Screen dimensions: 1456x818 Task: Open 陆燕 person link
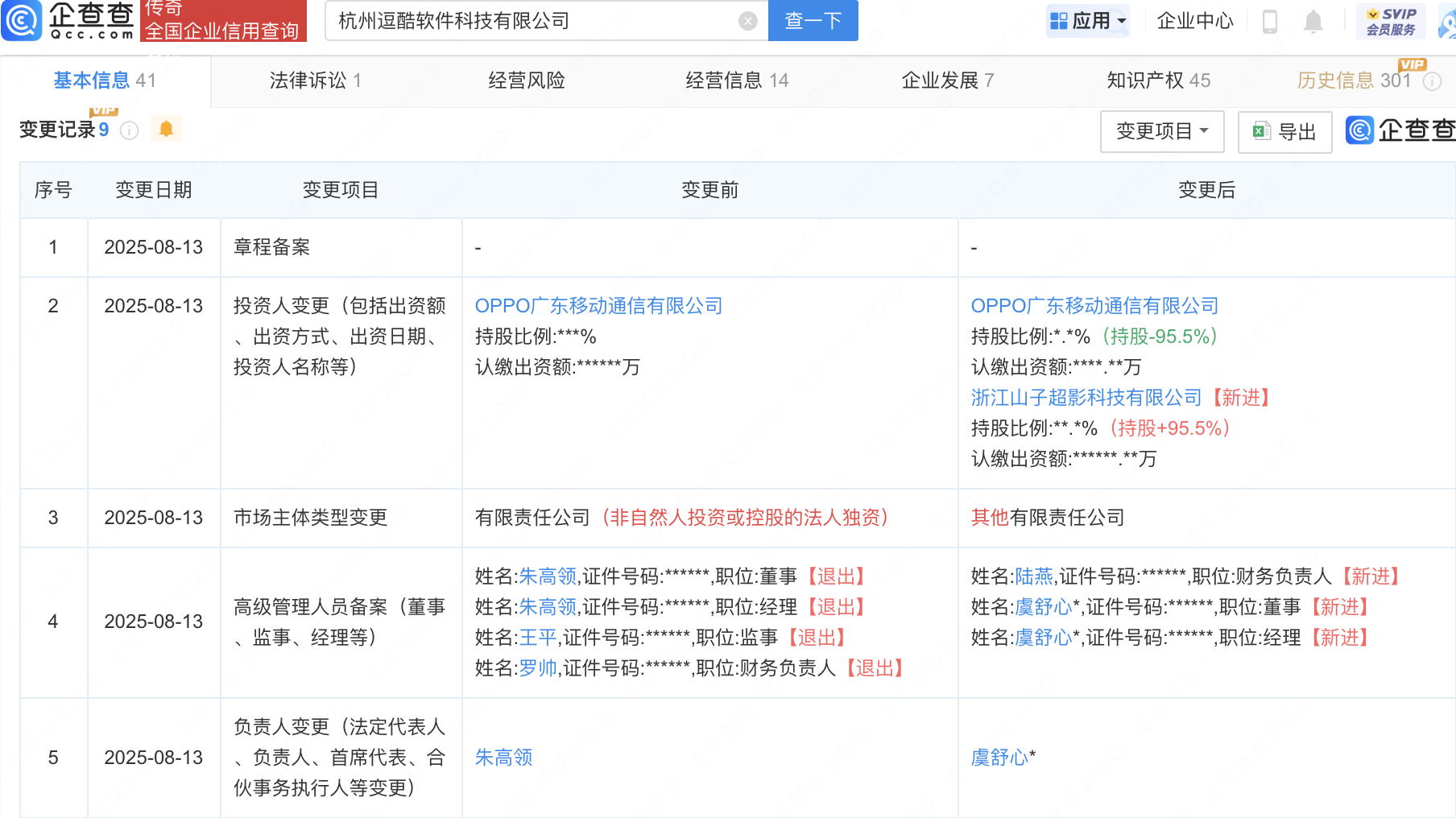[x=1034, y=576]
